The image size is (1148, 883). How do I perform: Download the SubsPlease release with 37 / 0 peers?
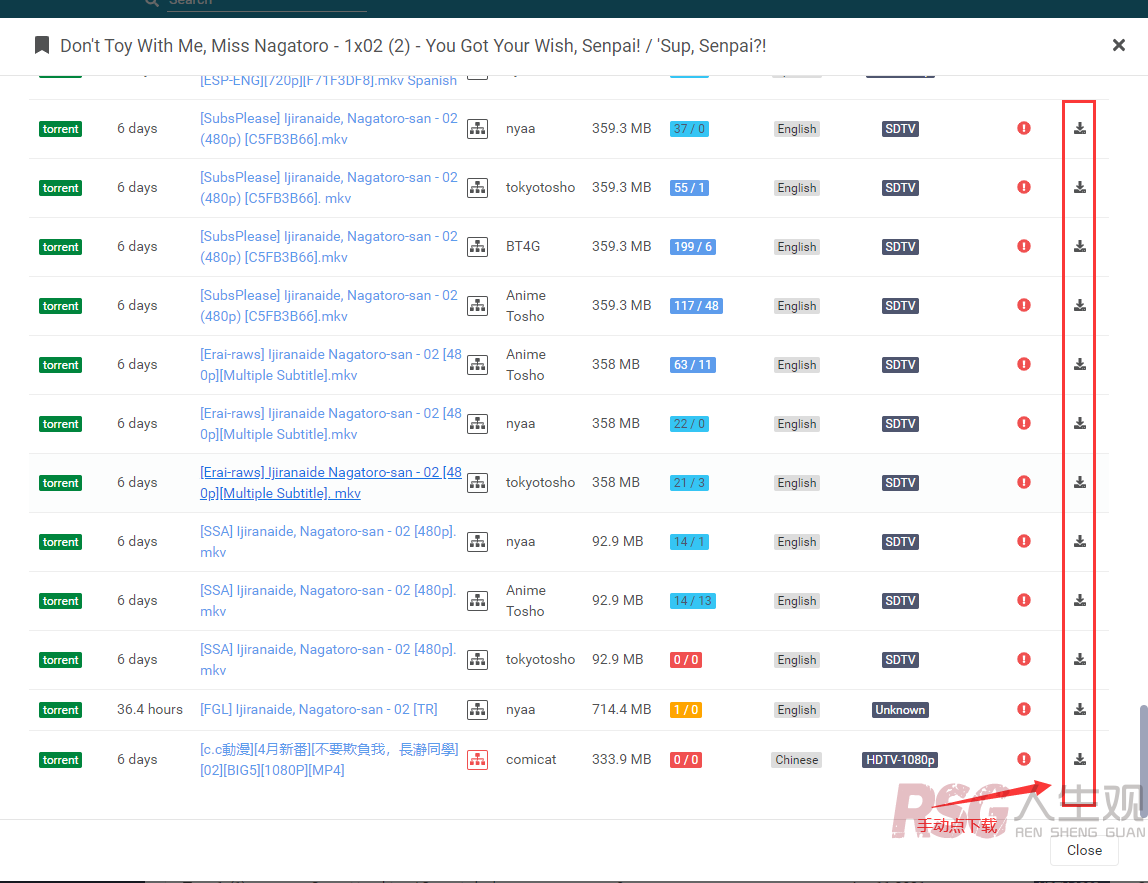pyautogui.click(x=1079, y=129)
